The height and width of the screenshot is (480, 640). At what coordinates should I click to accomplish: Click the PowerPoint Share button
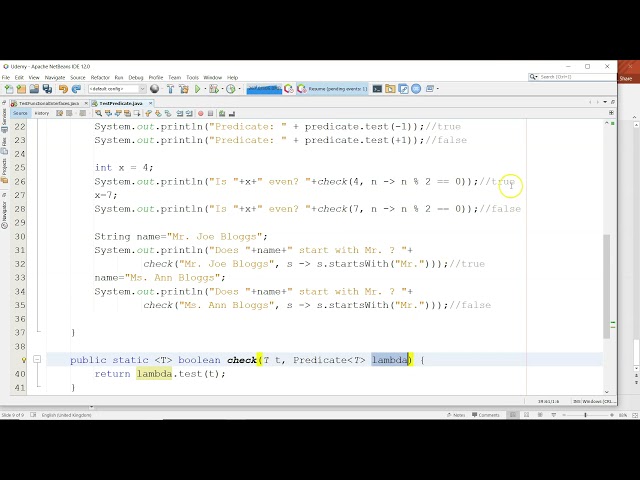pyautogui.click(x=626, y=79)
